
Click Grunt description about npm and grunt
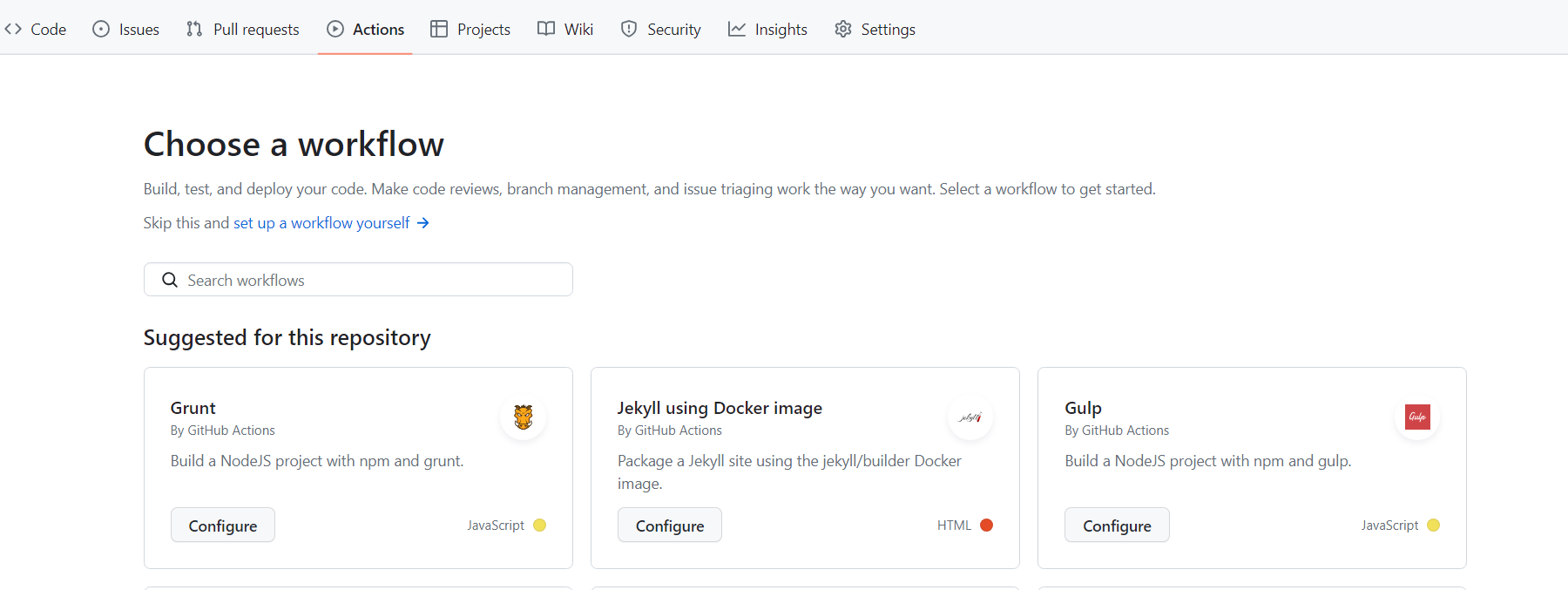pyautogui.click(x=317, y=461)
